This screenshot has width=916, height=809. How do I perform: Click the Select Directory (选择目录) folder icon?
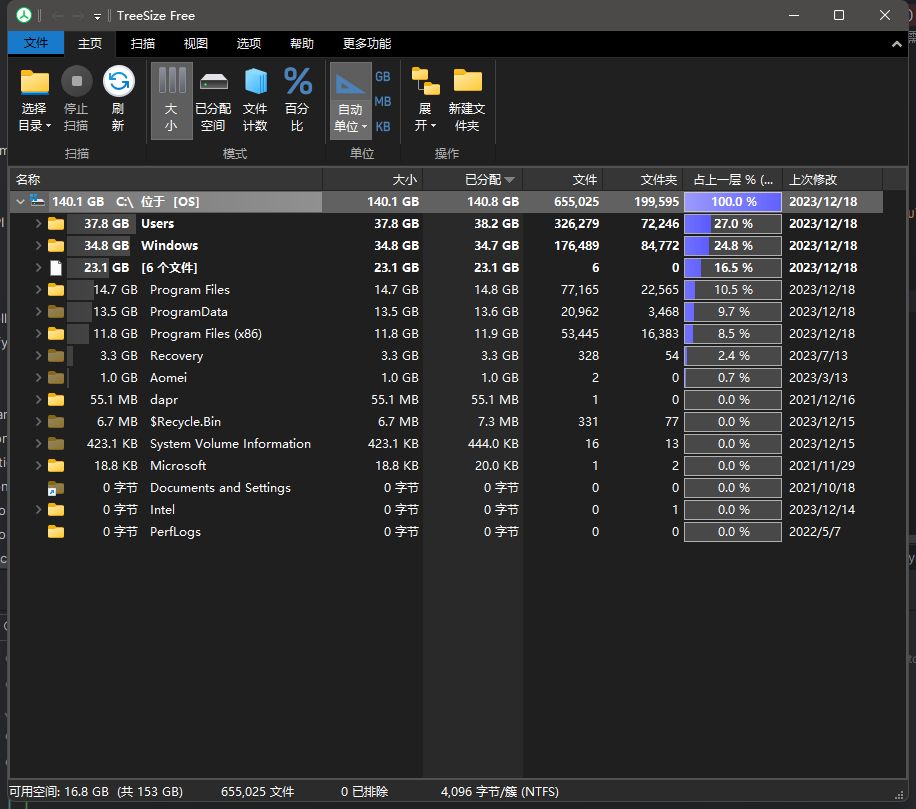(34, 82)
